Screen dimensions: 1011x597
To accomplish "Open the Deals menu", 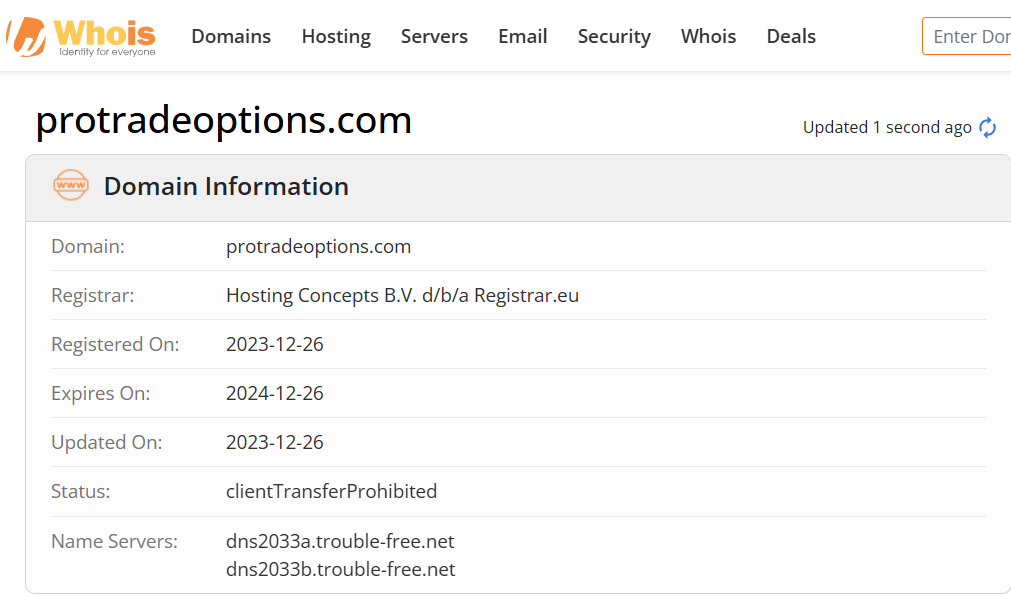I will pyautogui.click(x=790, y=36).
